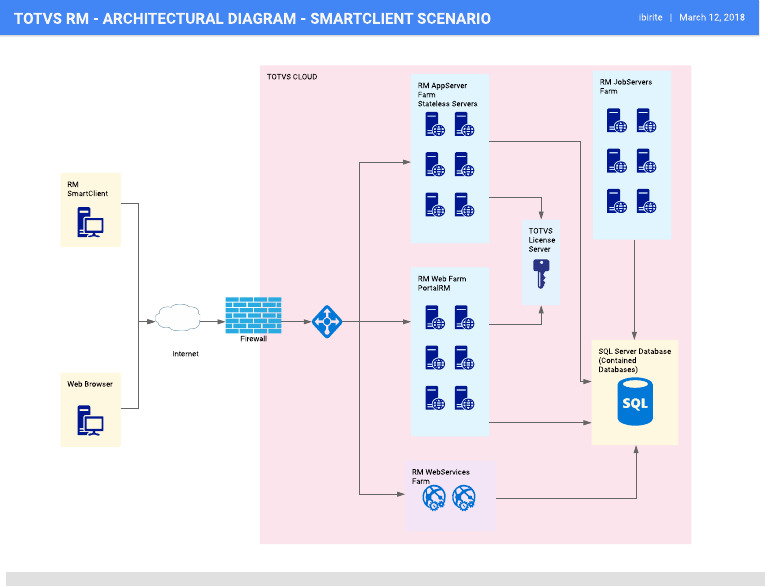The width and height of the screenshot is (768, 587).
Task: Click top-left server in RM AppServer Farm
Action: (435, 124)
